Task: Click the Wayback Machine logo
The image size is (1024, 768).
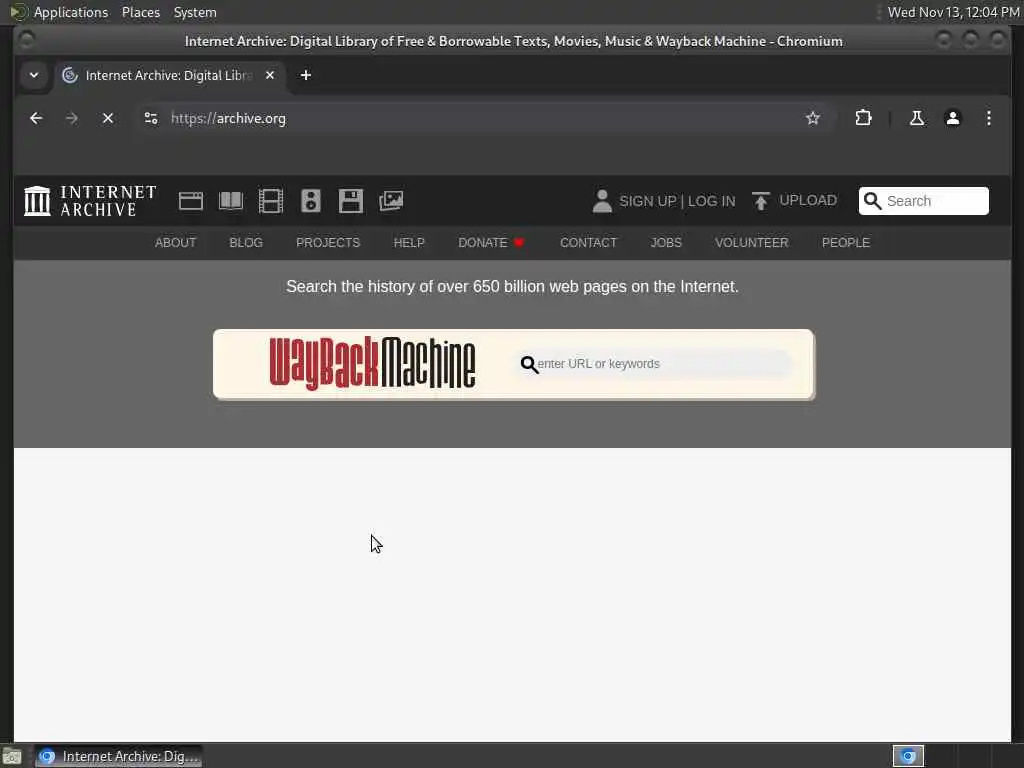Action: (372, 363)
